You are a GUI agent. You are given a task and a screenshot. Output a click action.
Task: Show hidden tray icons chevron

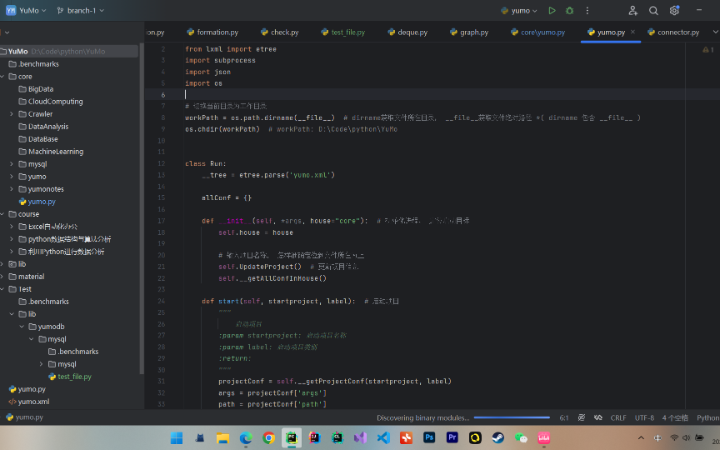641,438
